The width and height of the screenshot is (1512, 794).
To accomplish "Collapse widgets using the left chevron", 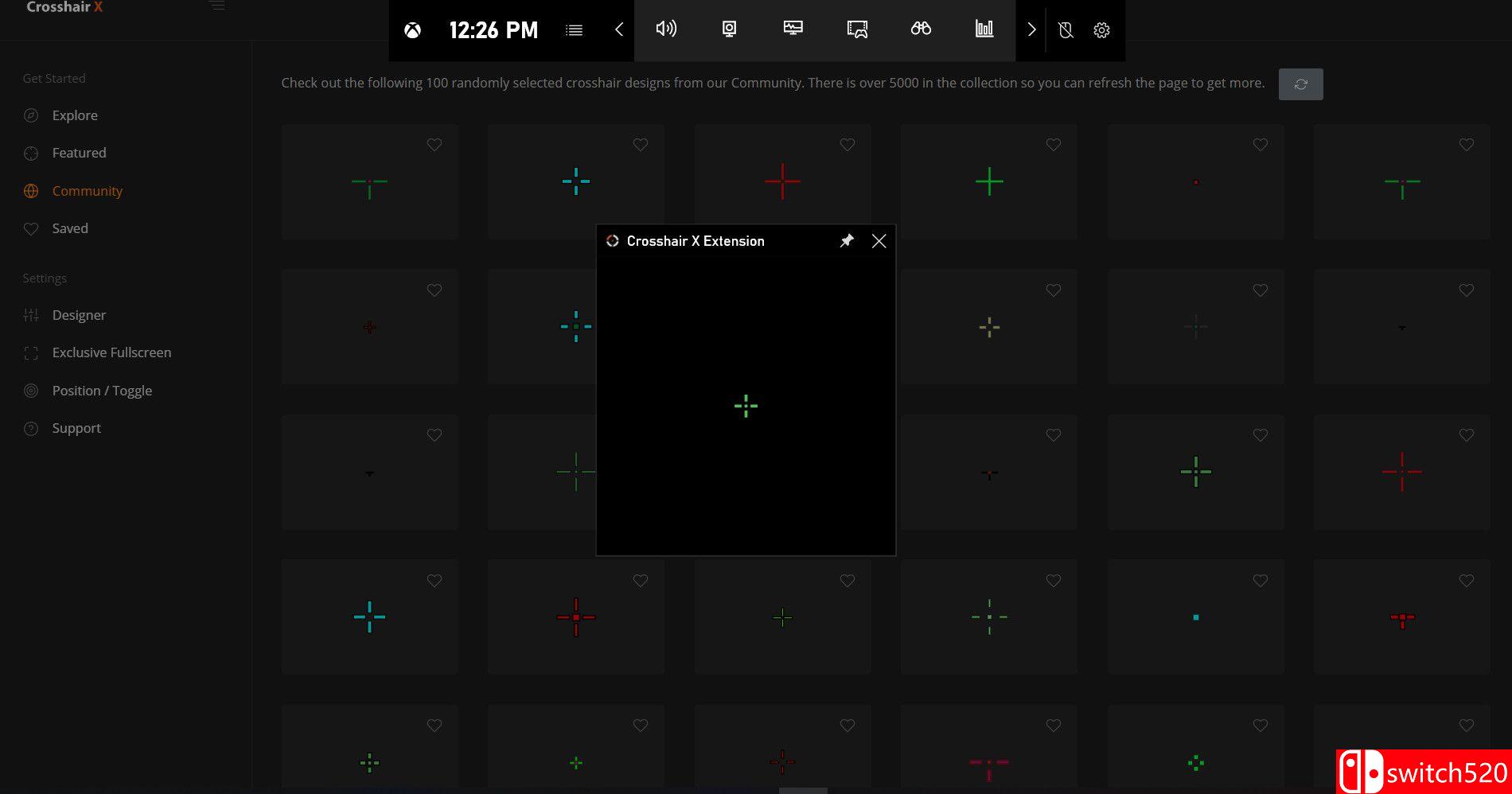I will tap(618, 29).
